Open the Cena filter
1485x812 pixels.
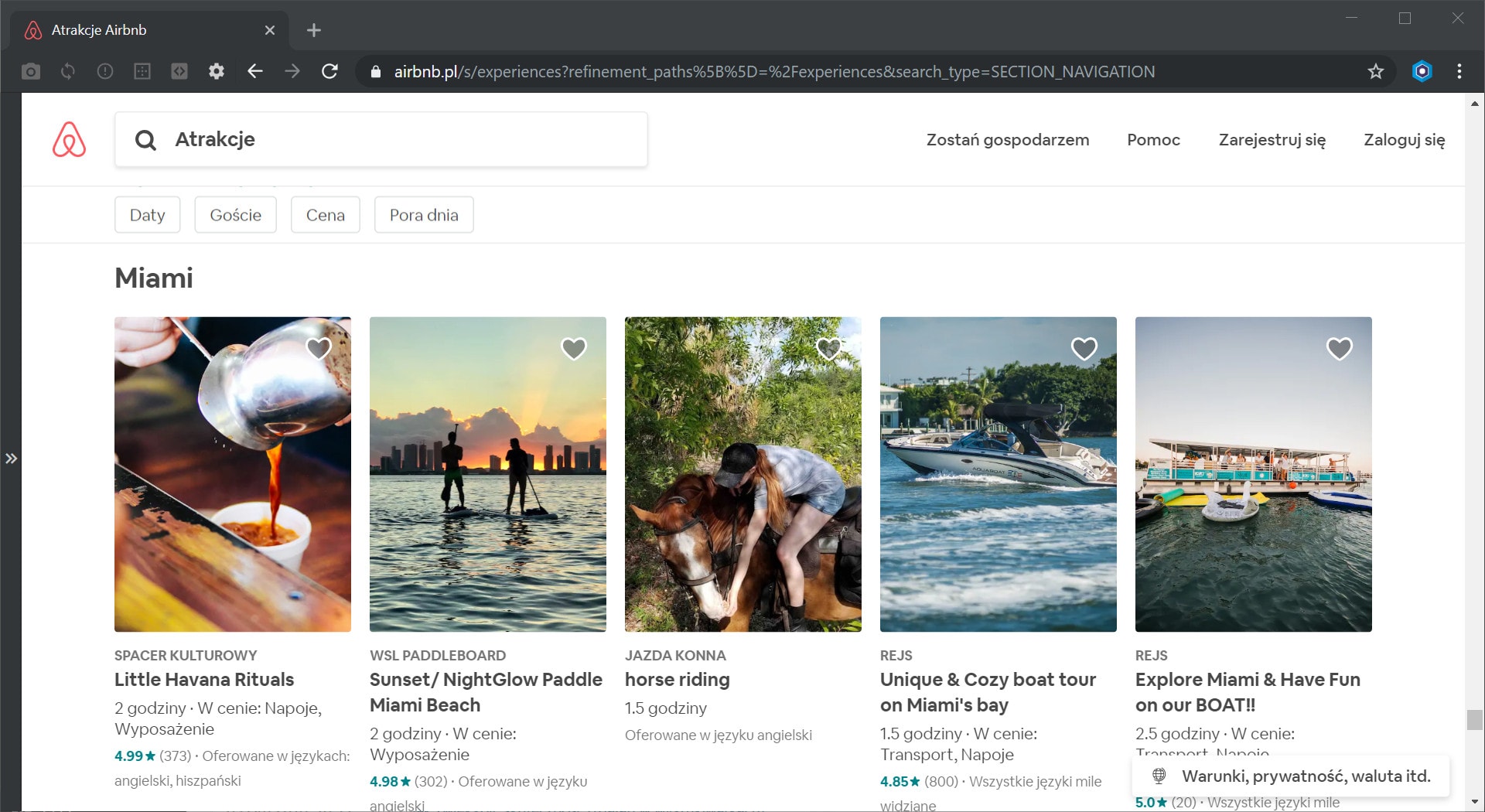click(x=326, y=215)
